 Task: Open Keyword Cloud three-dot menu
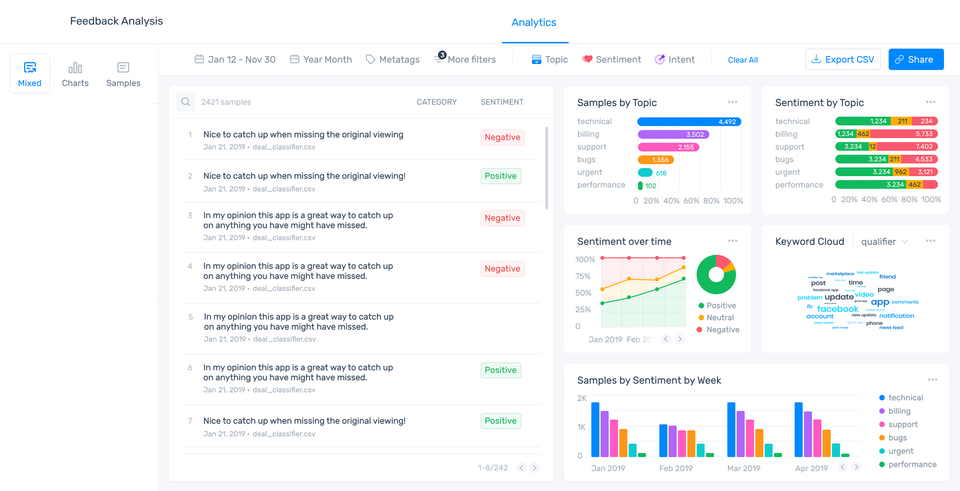(x=931, y=241)
